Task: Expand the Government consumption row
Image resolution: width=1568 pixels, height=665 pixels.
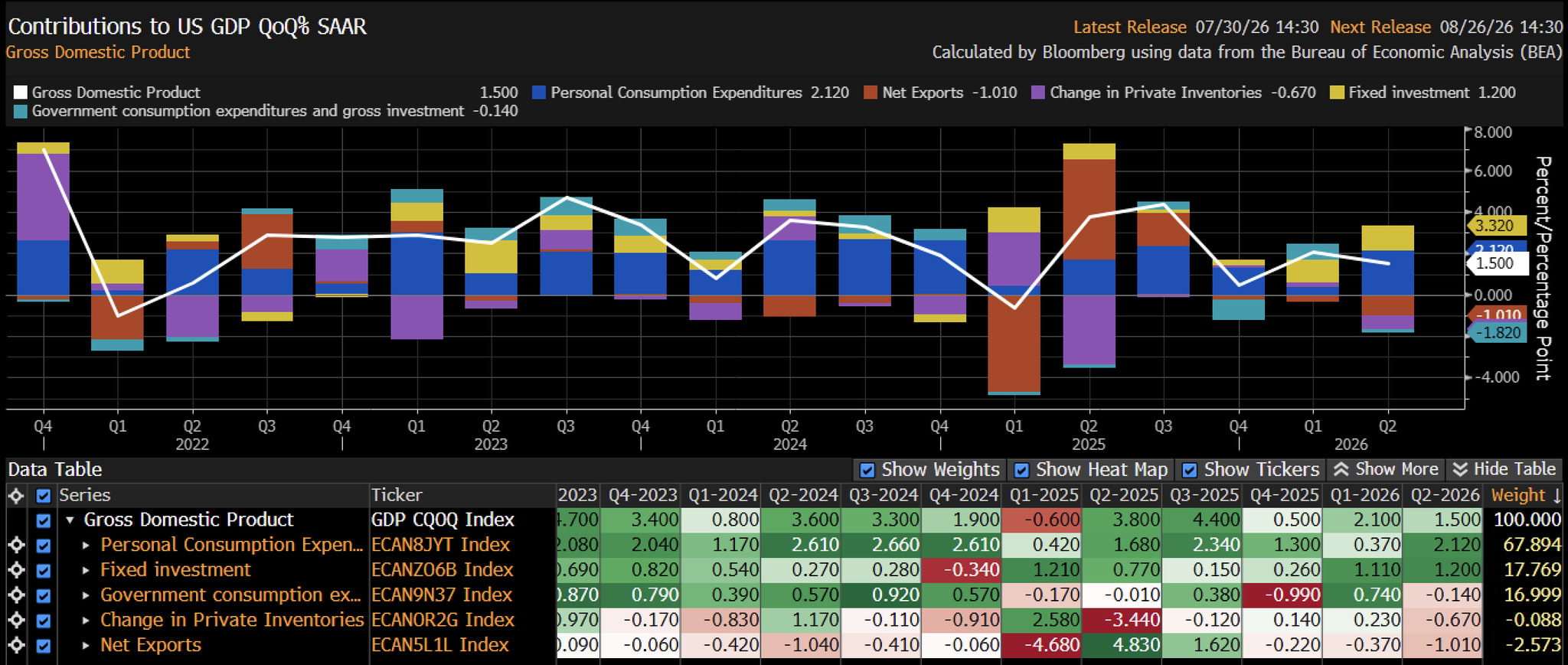Action: [86, 595]
